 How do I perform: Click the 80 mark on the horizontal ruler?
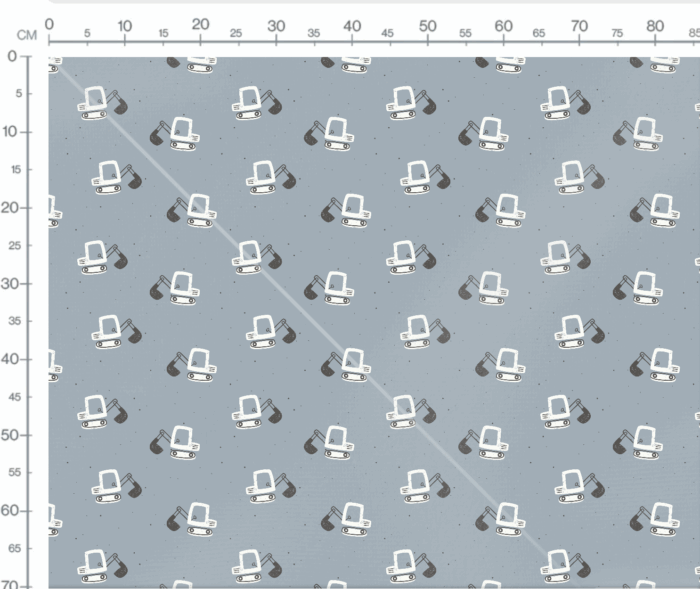(x=655, y=26)
